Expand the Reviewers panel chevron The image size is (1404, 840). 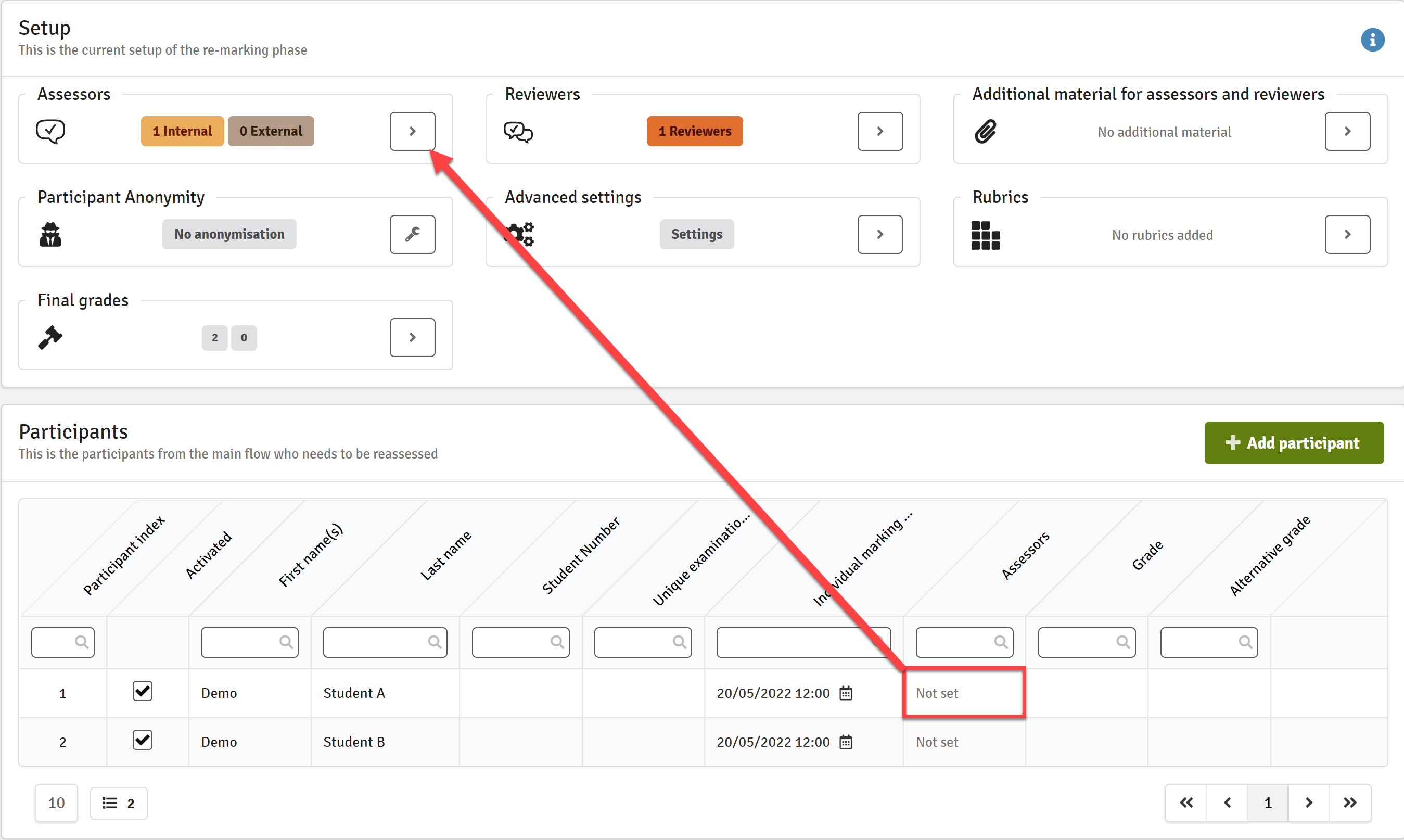click(x=879, y=131)
